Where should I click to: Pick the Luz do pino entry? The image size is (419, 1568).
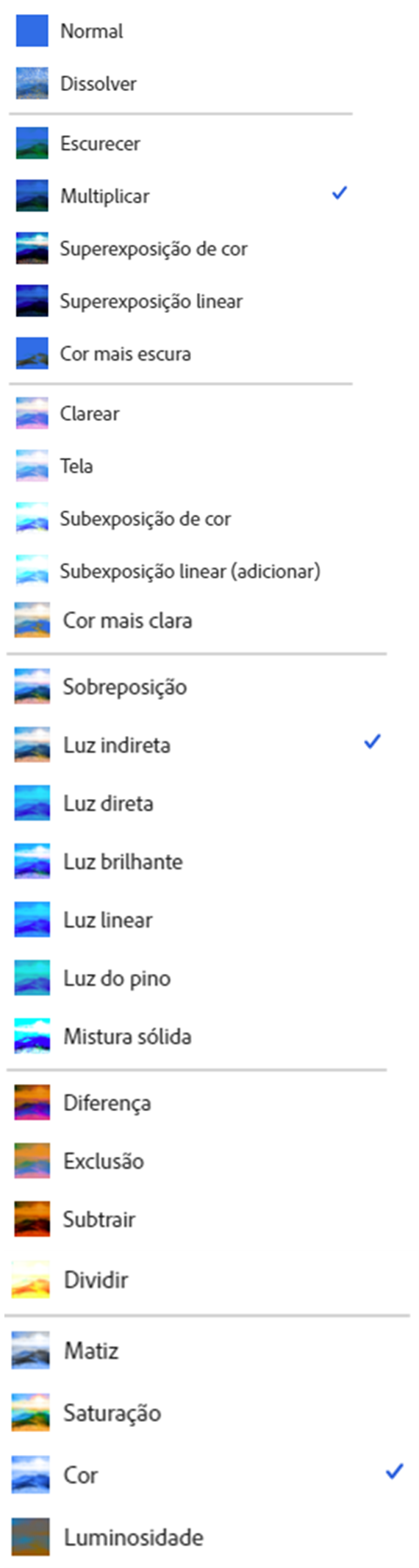[117, 978]
